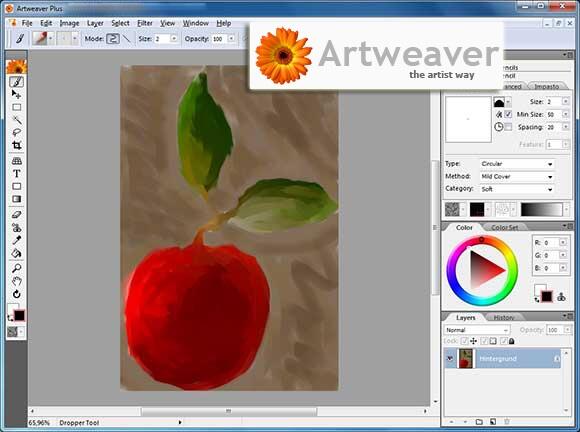The image size is (580, 432).
Task: Choose the Dropper eyedropper tool
Action: click(16, 240)
